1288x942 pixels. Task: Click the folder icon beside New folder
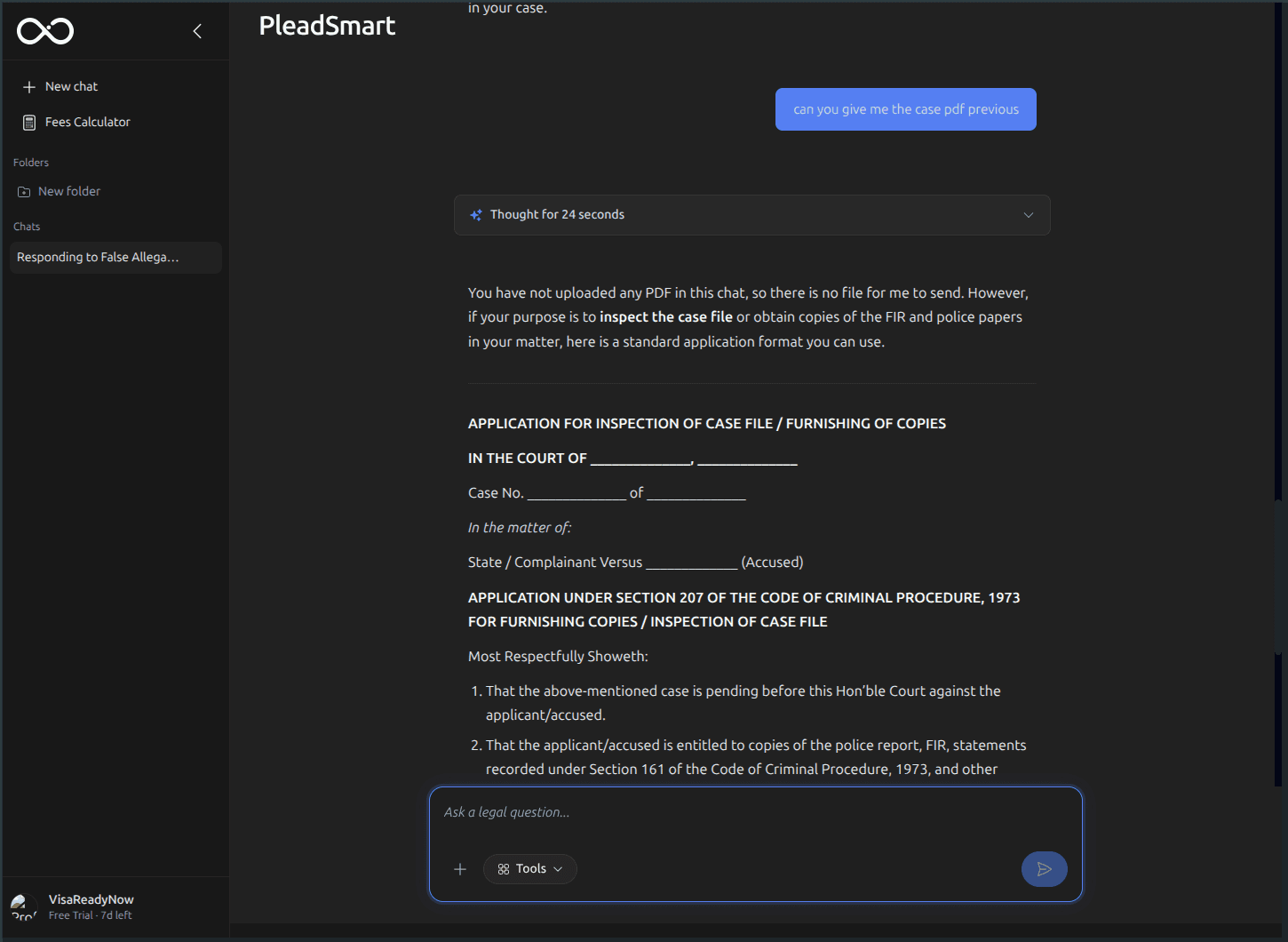coord(24,192)
